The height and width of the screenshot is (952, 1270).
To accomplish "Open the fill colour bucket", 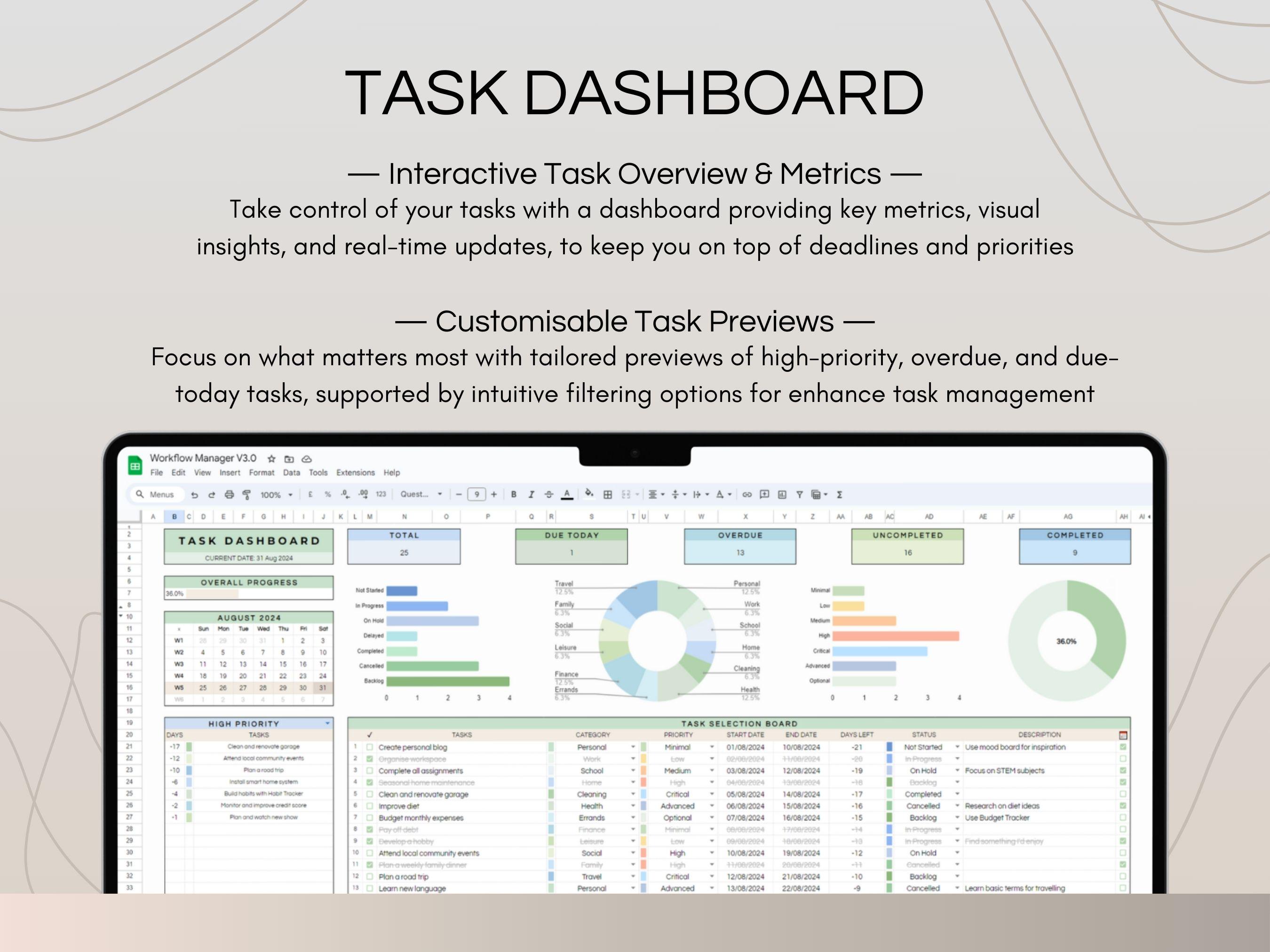I will tap(589, 494).
